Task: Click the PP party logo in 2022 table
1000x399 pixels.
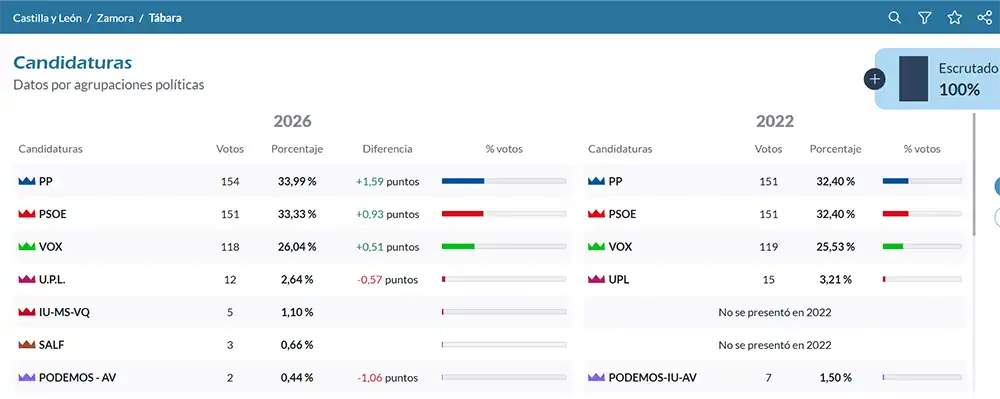Action: (596, 182)
